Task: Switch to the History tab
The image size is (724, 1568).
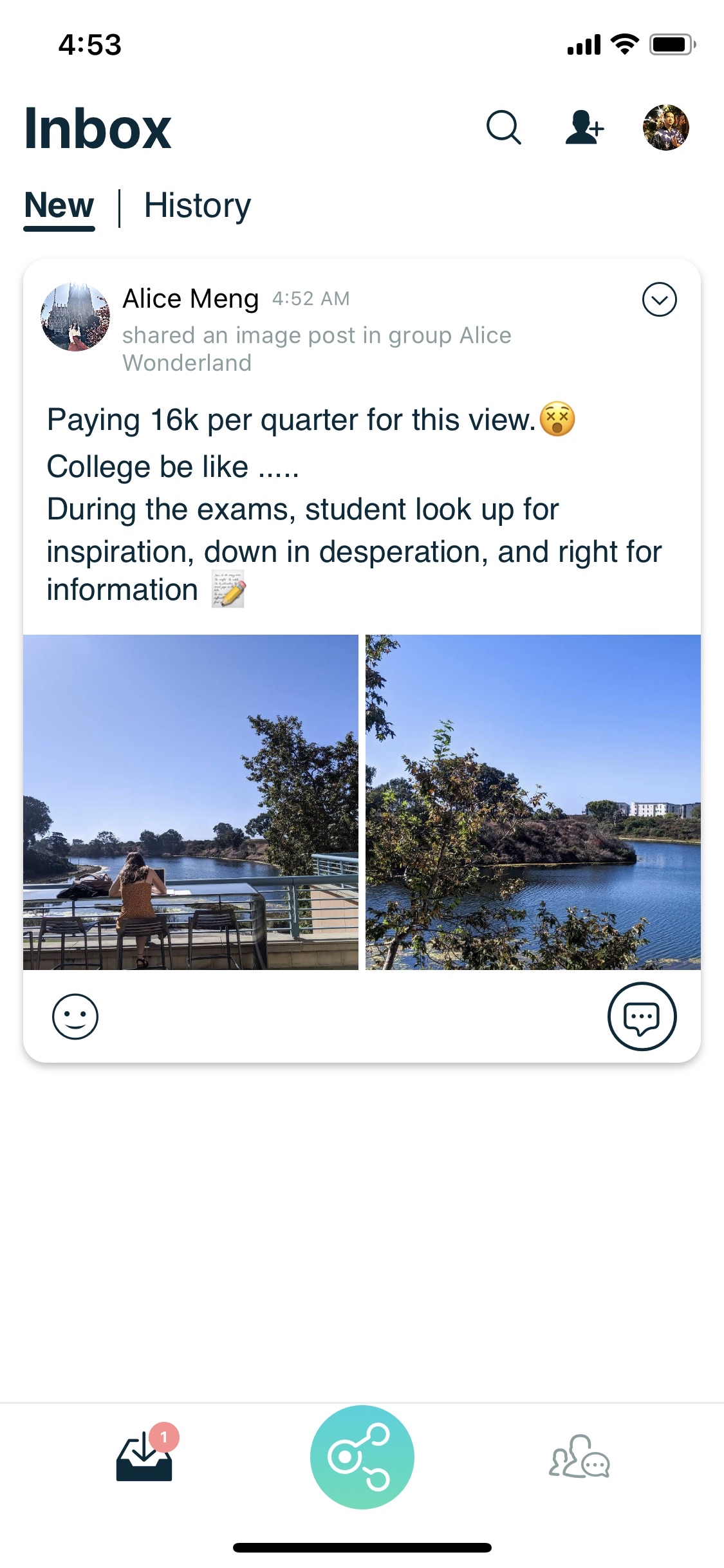Action: click(197, 206)
